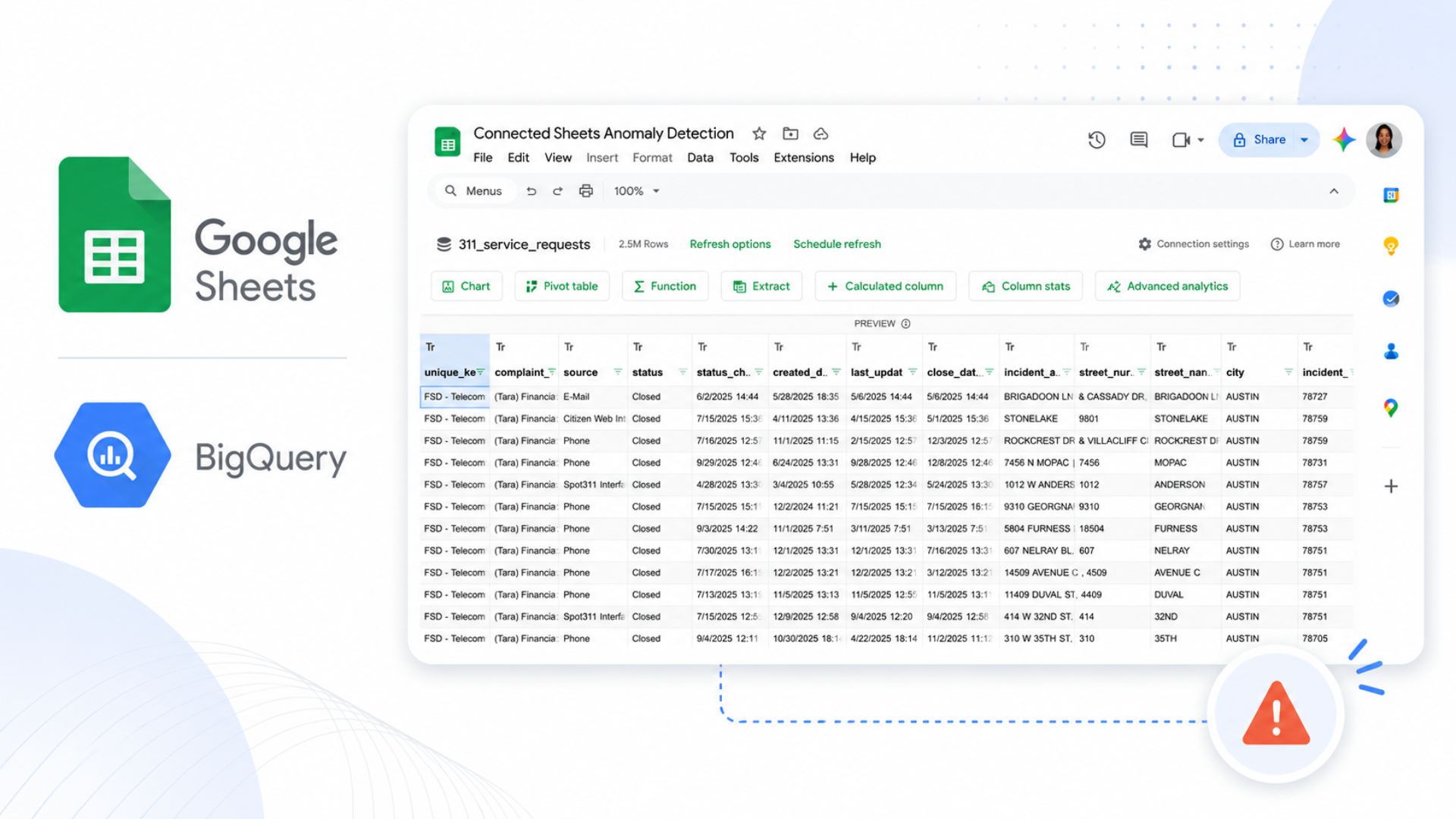Open the comments panel icon

(x=1138, y=140)
